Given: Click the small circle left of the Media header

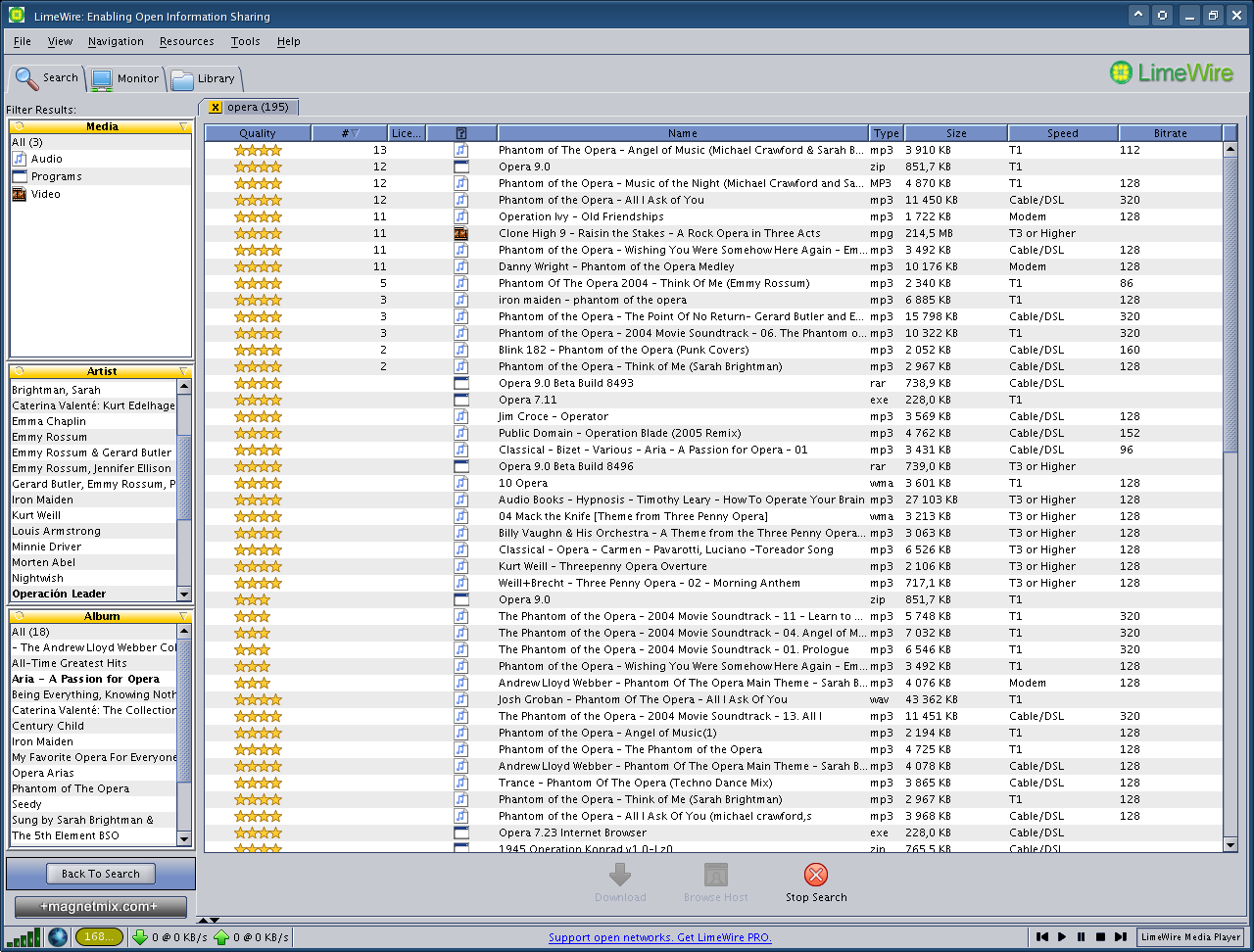Looking at the screenshot, I should (19, 126).
